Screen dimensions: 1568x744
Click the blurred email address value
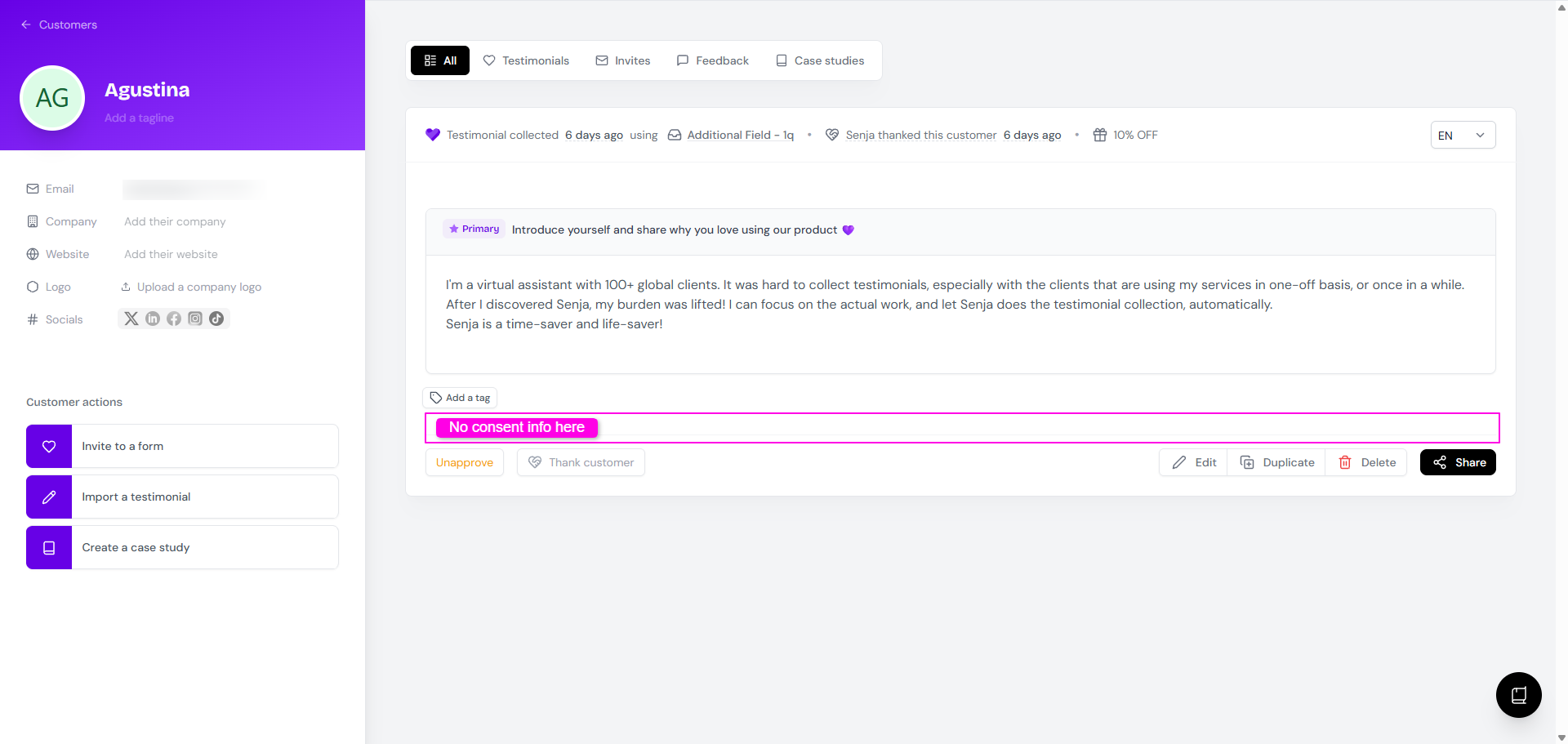pos(194,189)
